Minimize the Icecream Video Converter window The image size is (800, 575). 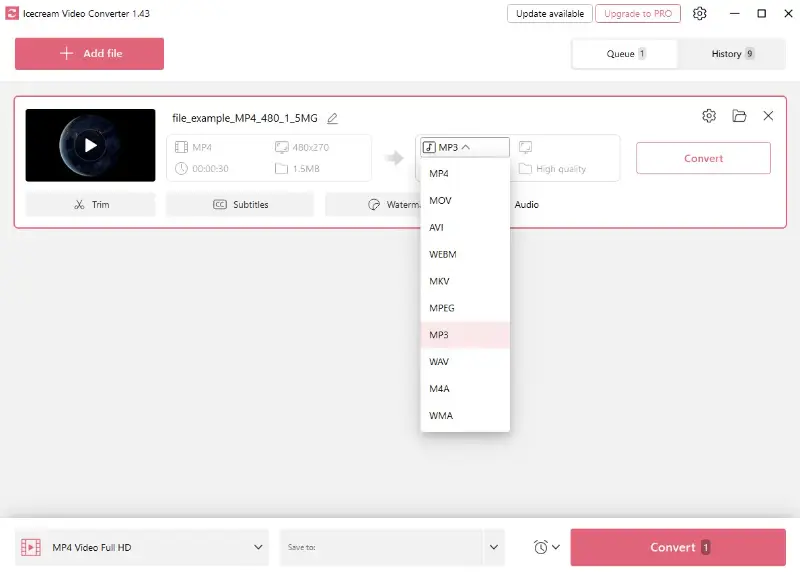(x=734, y=14)
